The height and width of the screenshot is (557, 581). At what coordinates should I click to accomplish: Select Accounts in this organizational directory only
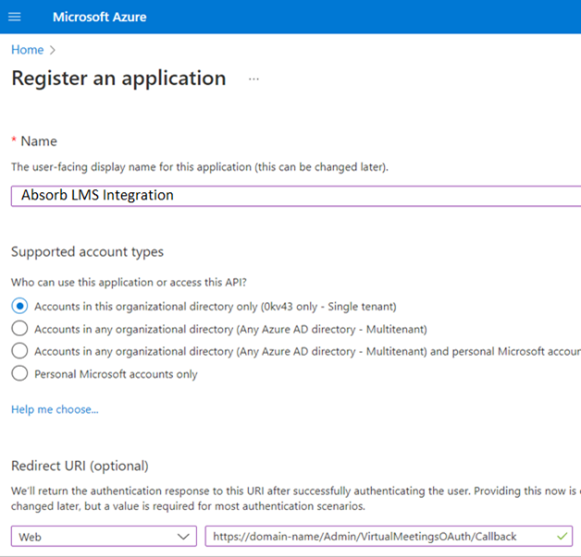(x=20, y=306)
